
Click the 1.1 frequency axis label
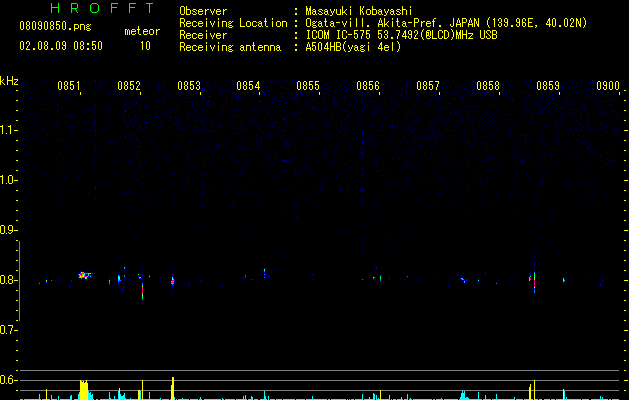point(8,130)
